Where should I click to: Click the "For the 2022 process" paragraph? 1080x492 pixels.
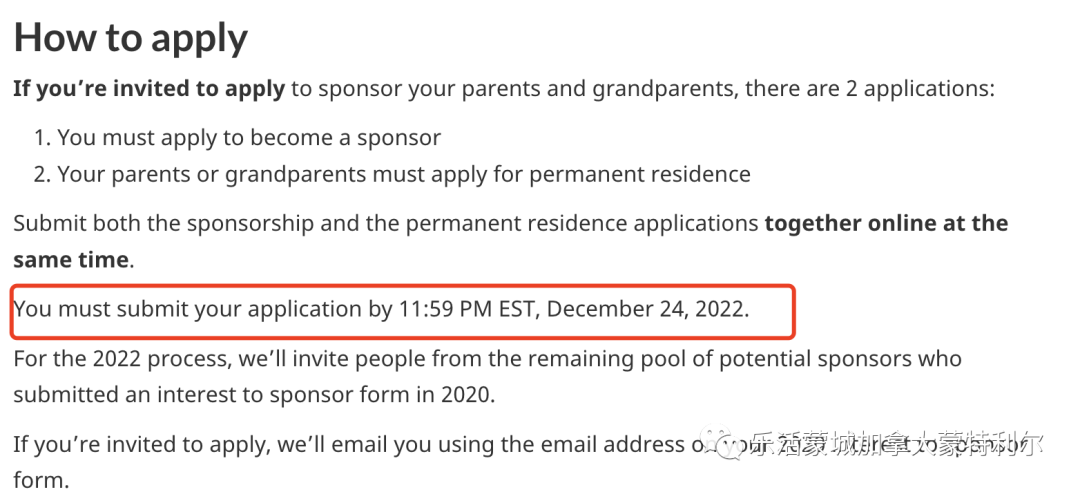tap(487, 377)
